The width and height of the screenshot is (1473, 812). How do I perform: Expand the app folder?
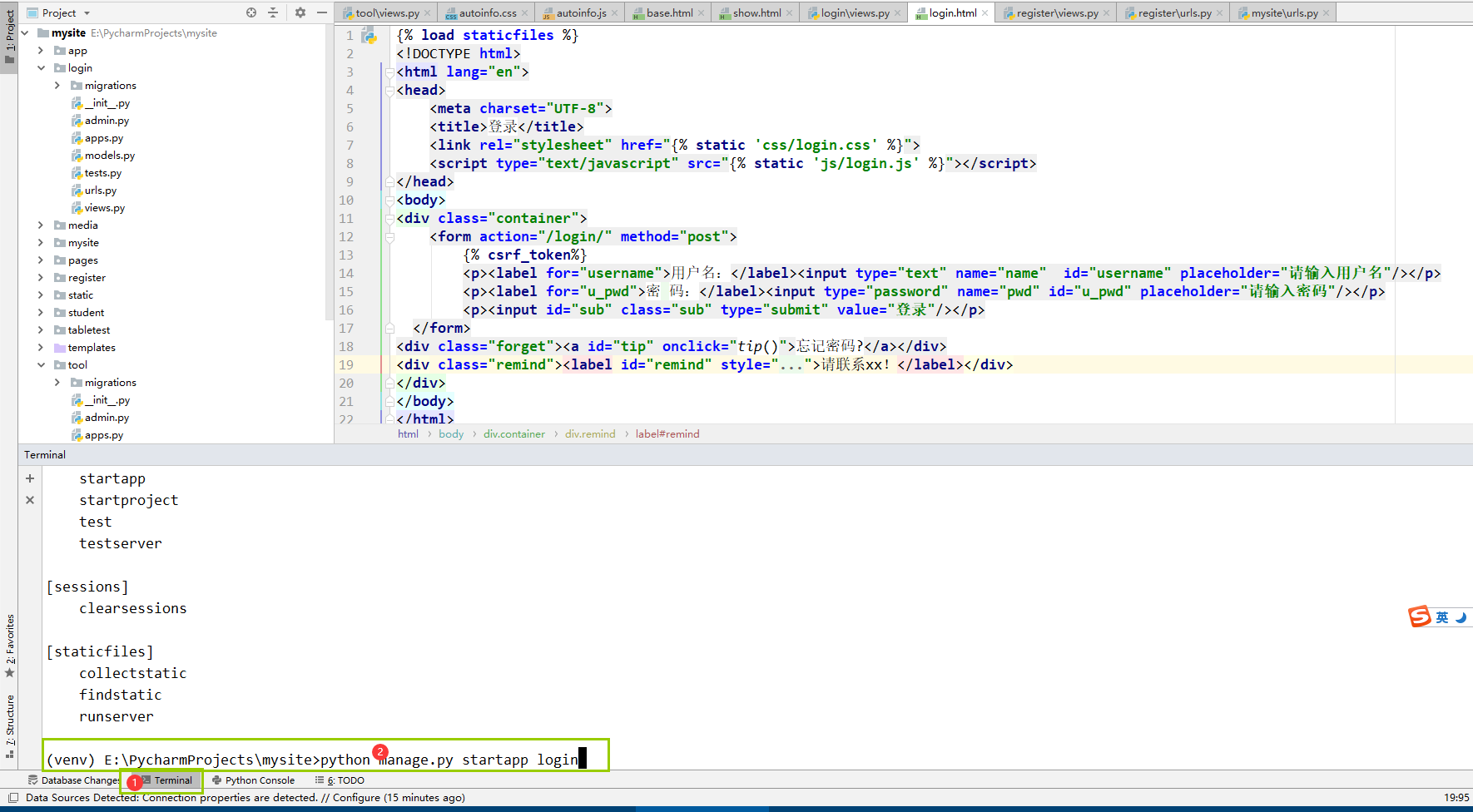(x=41, y=51)
